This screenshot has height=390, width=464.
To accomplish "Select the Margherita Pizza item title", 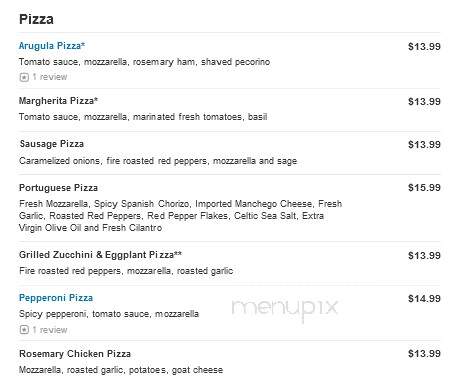I will 58,101.
